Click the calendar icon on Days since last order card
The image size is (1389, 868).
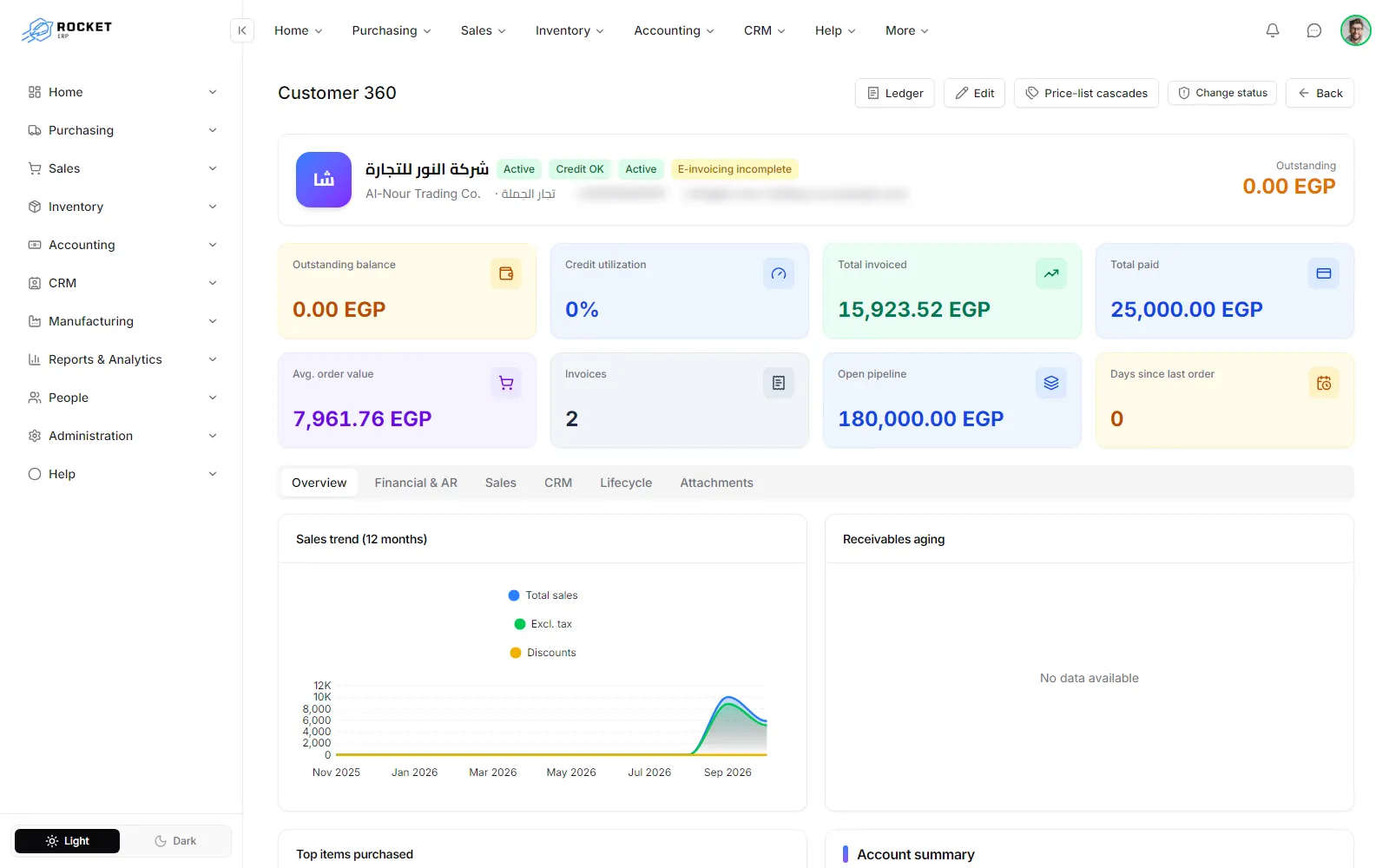pyautogui.click(x=1324, y=383)
